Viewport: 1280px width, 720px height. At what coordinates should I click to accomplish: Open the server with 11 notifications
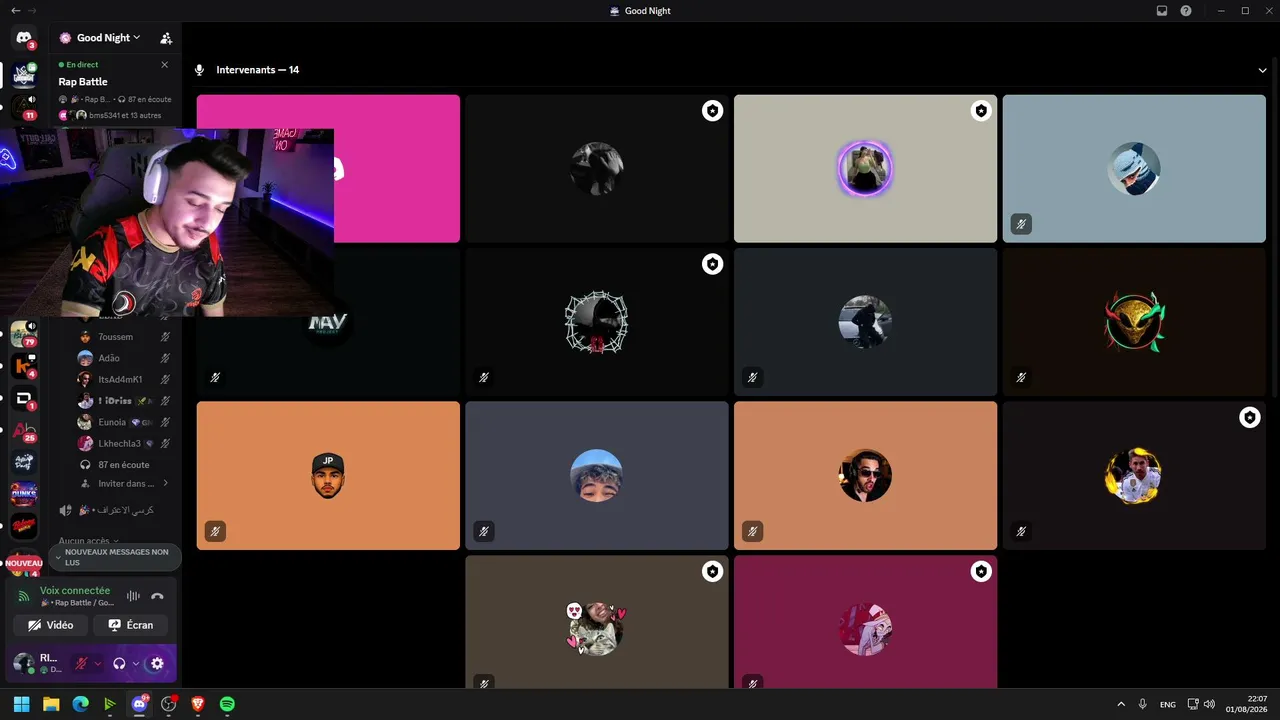coord(24,106)
